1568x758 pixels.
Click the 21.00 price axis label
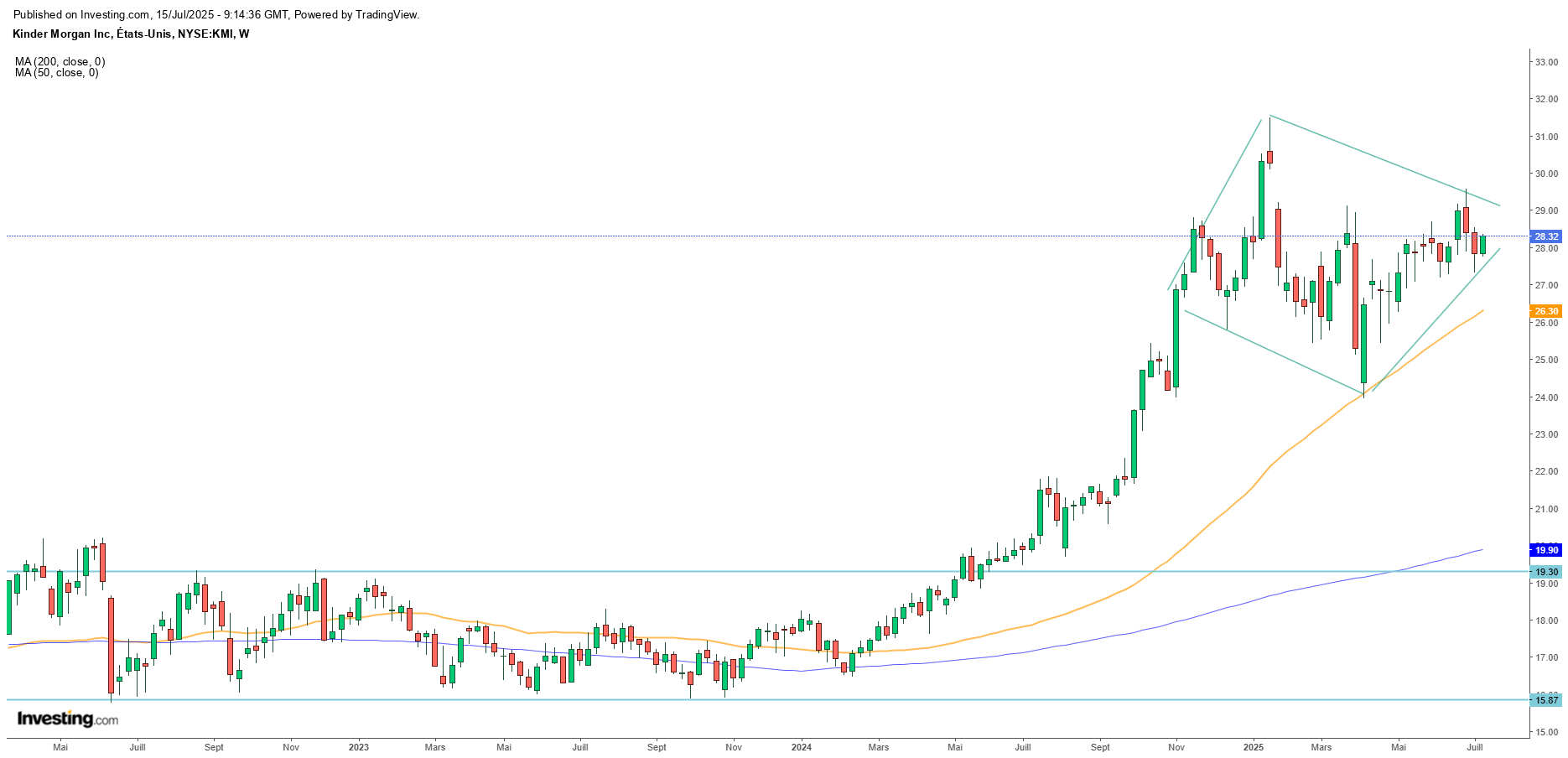[1546, 509]
